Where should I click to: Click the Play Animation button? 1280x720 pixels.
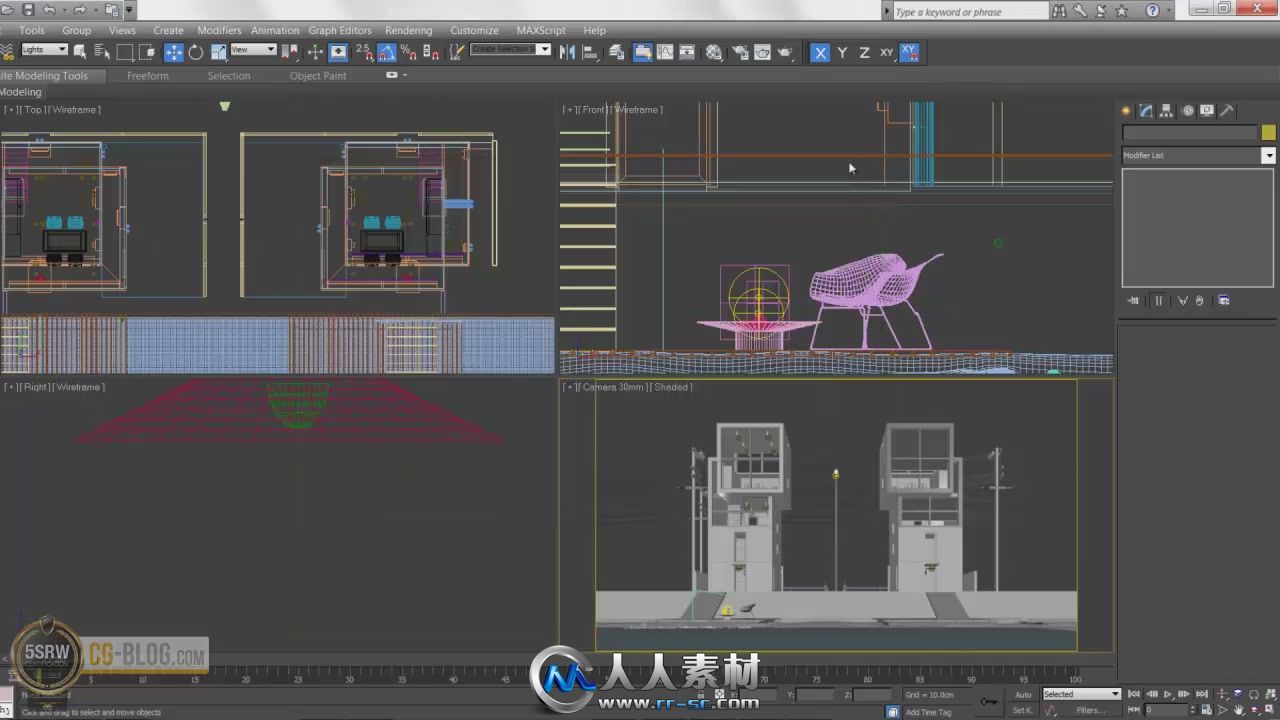click(1168, 694)
